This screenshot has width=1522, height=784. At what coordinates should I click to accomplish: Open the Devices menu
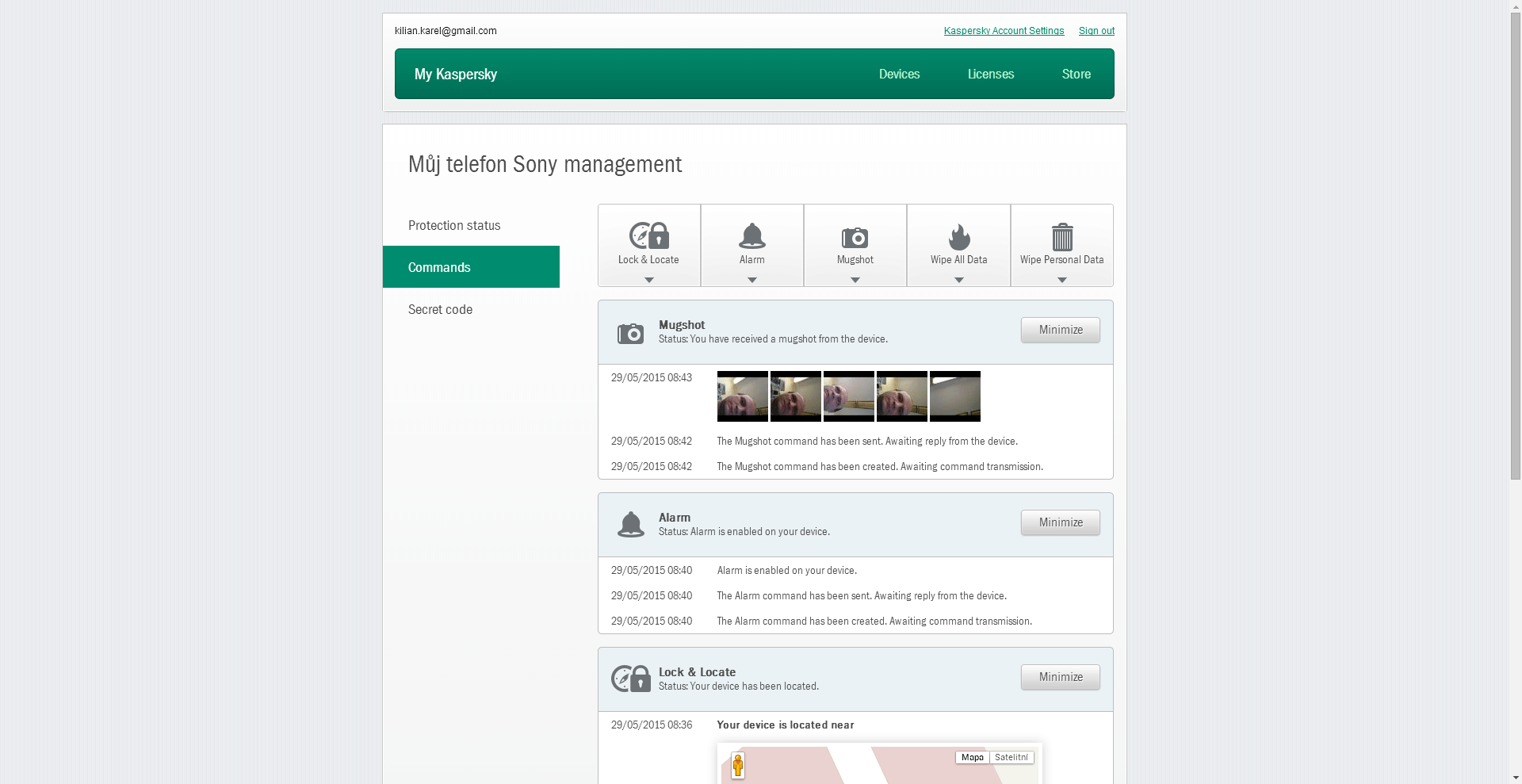(x=899, y=74)
